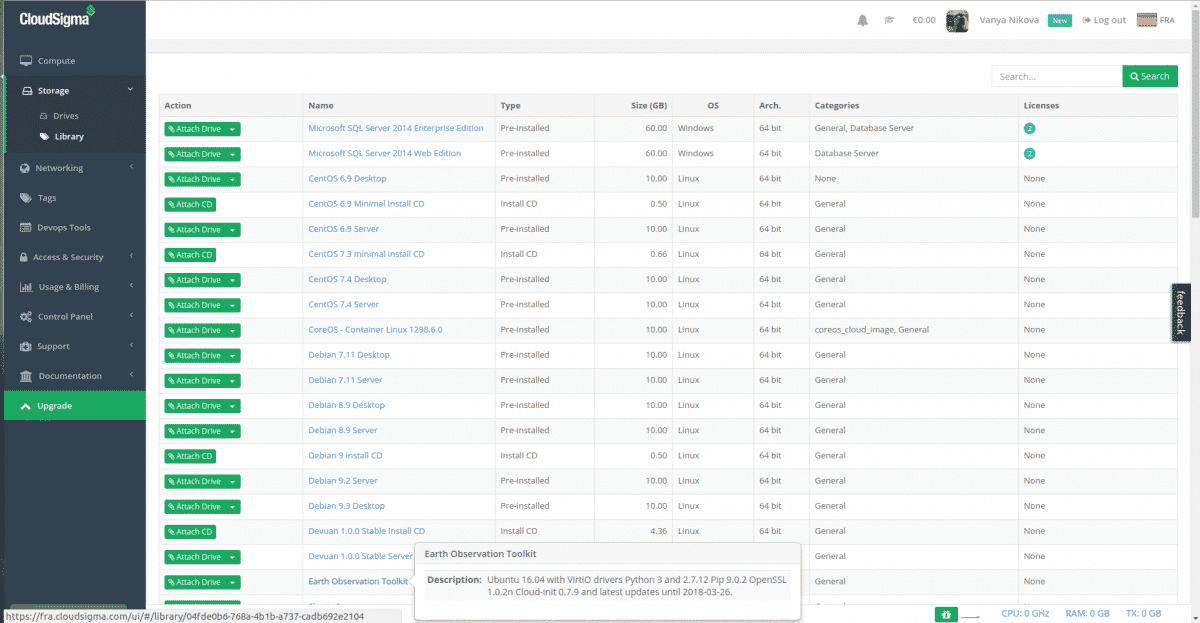Screen dimensions: 1200x623
Task: Click the gift icon in the status bar
Action: [x=946, y=615]
